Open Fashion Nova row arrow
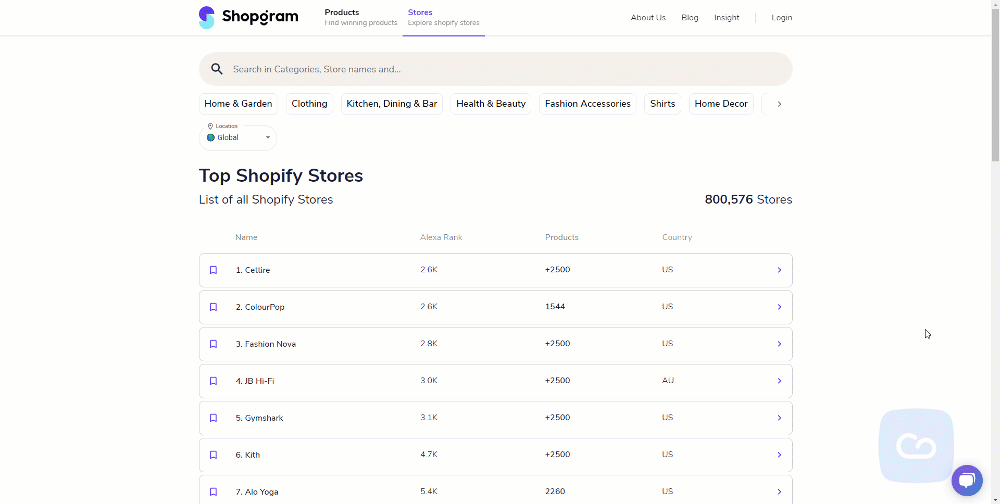Viewport: 1000px width, 504px height. tap(779, 345)
